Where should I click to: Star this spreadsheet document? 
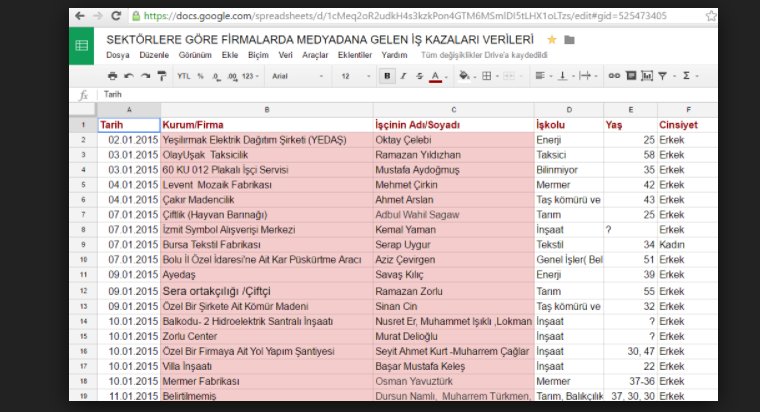pos(552,40)
